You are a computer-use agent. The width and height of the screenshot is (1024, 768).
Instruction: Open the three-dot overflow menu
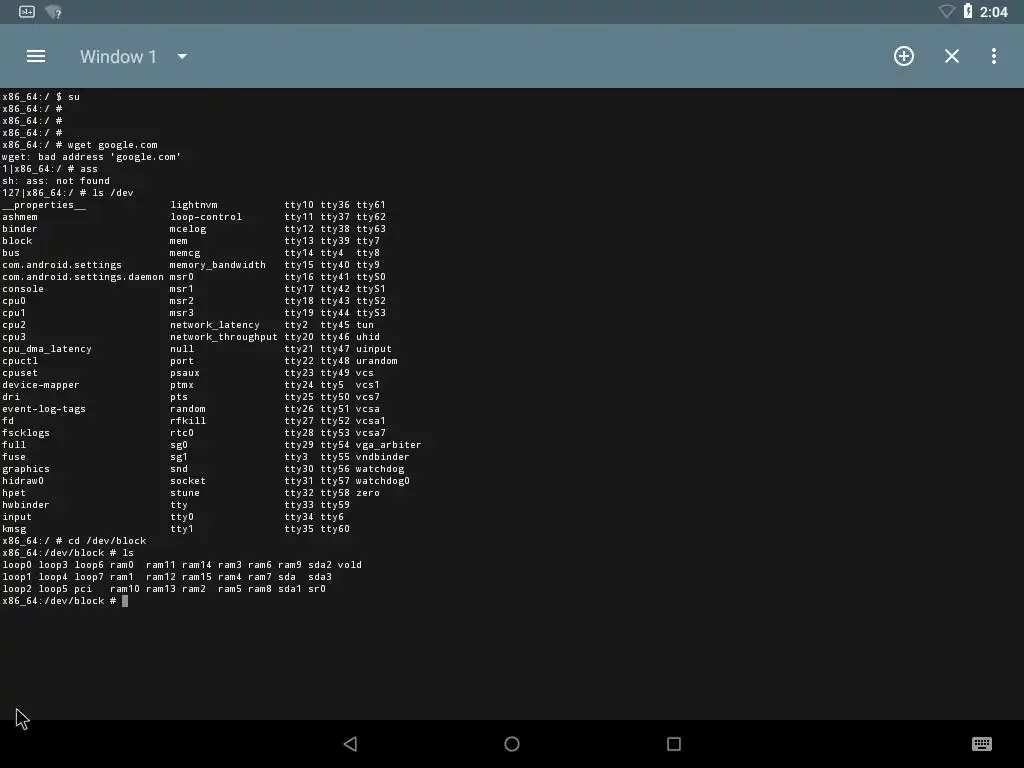[994, 56]
